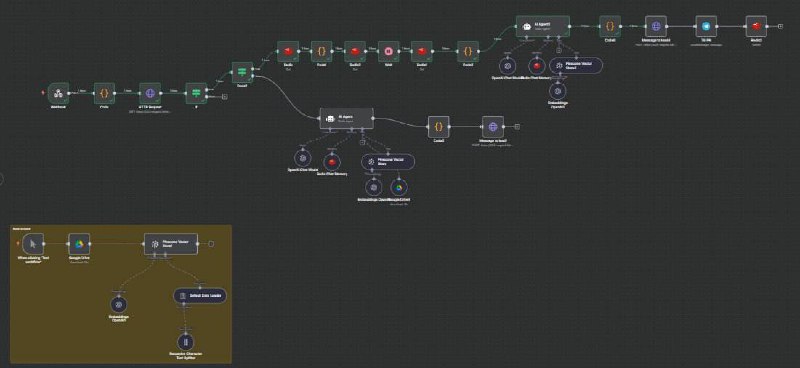This screenshot has width=800, height=368.
Task: Open the HTTP Request node before the If node
Action: coord(150,93)
